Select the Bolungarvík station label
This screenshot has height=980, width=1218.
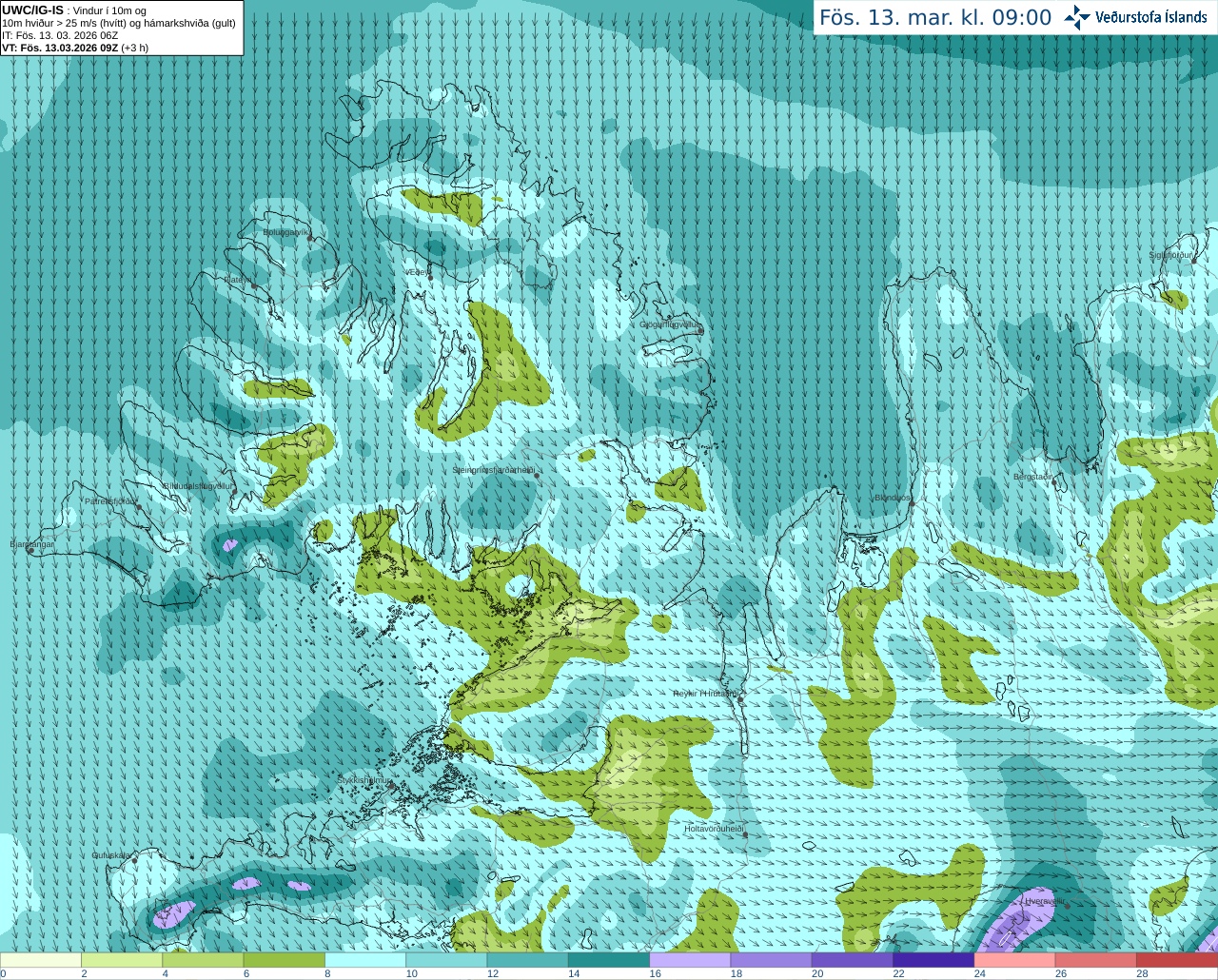point(285,231)
